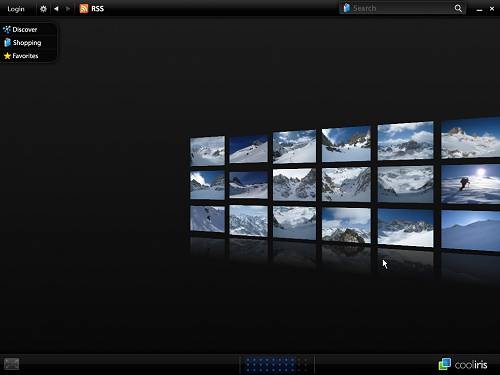Open the settings gear icon
Screen dimensions: 500x375
tap(43, 9)
